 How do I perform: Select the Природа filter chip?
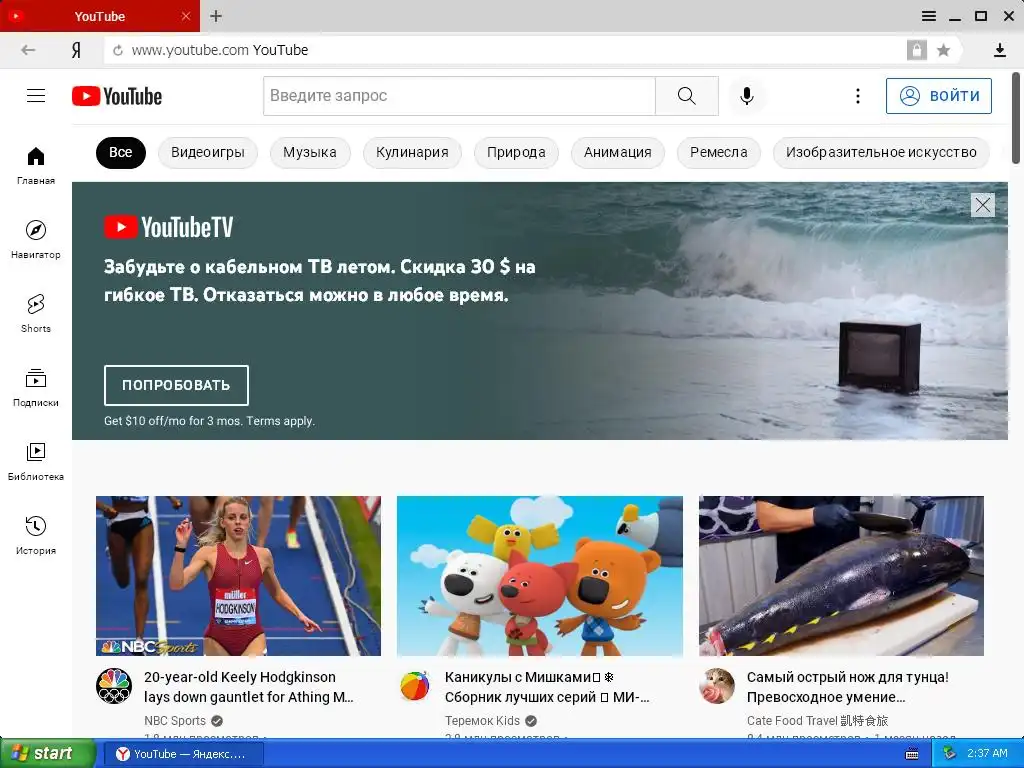pyautogui.click(x=516, y=153)
